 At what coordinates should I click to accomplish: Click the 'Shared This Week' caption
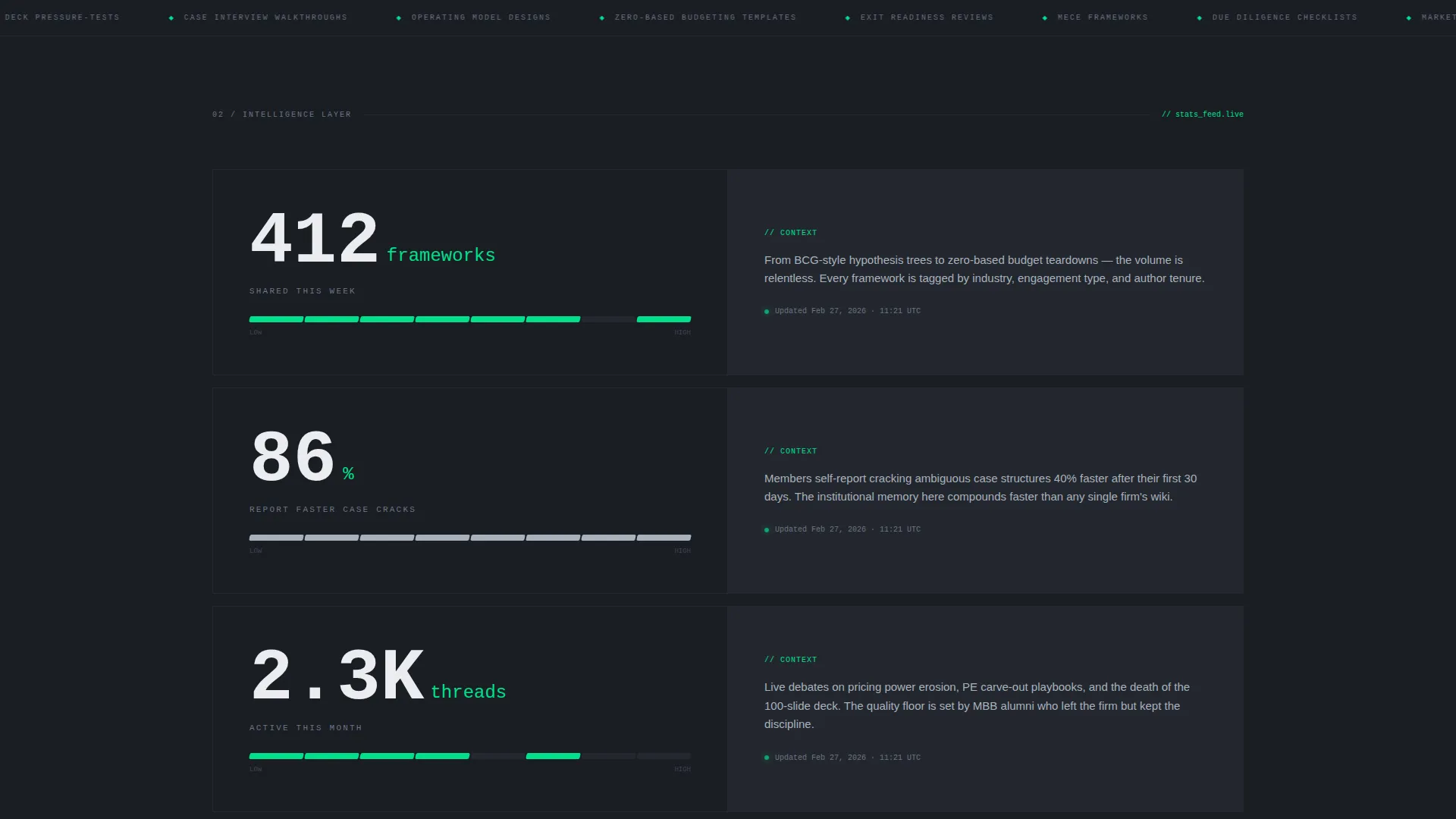point(303,291)
